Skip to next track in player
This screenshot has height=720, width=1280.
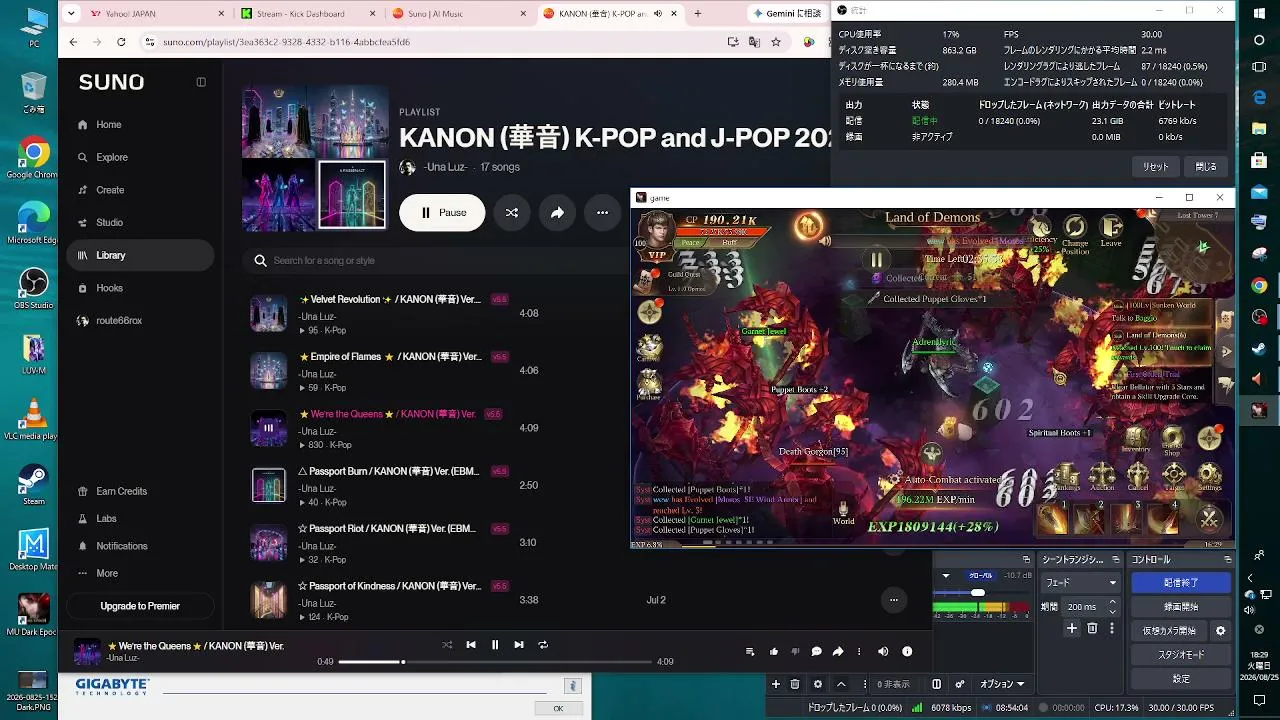(519, 645)
